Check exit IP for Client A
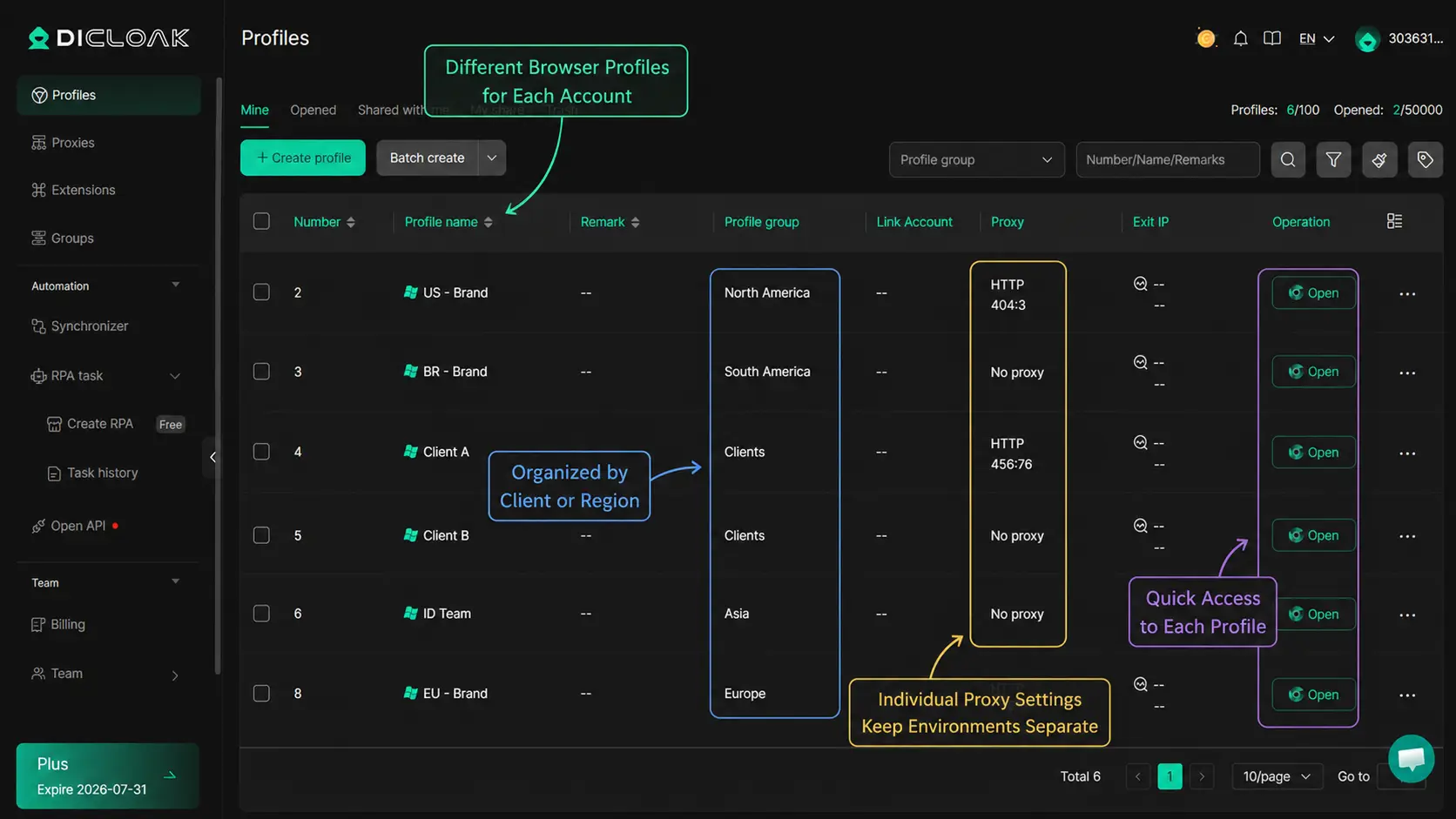The image size is (1456, 819). click(x=1140, y=442)
